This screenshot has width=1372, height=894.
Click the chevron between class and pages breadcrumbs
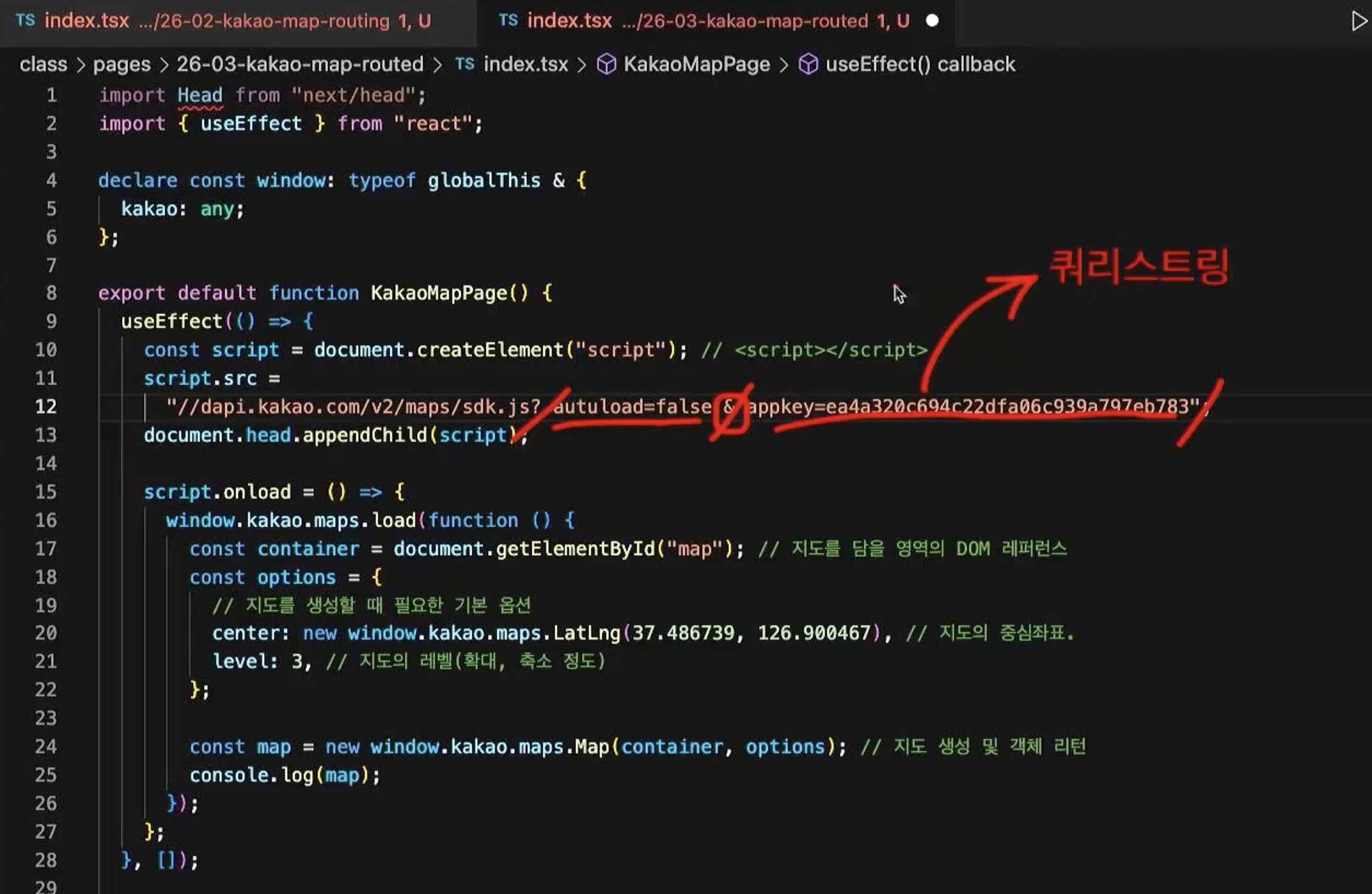point(80,64)
